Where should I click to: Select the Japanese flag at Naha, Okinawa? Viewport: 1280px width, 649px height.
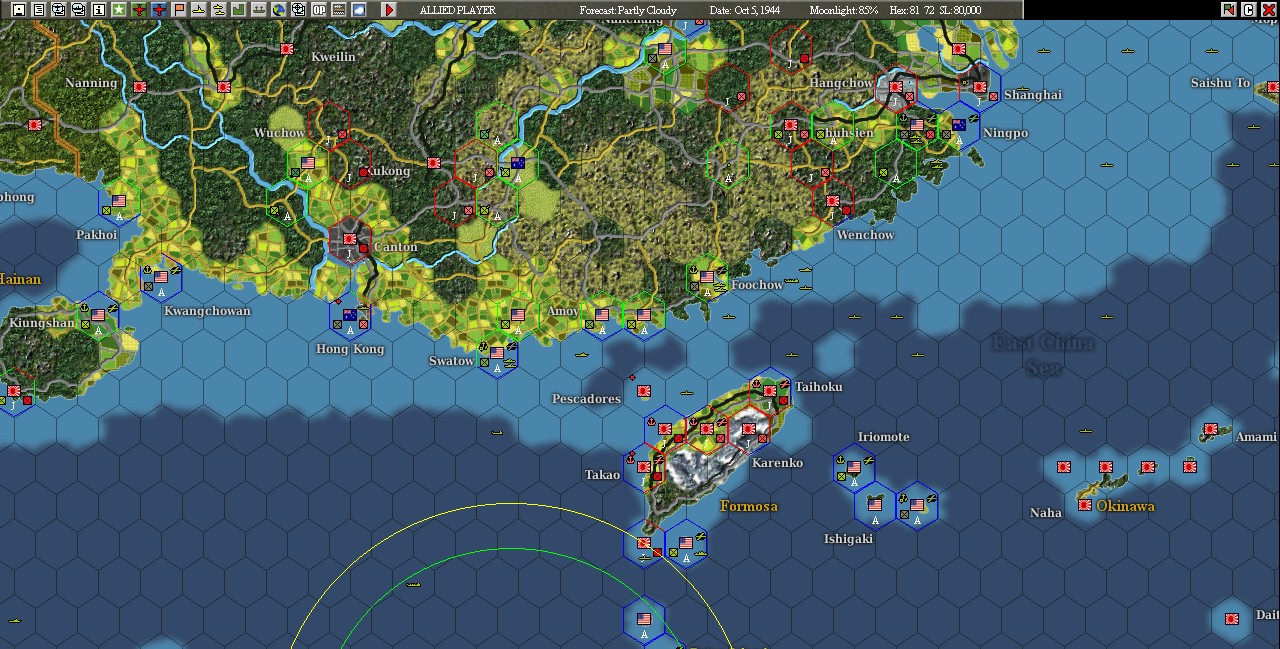tap(1085, 506)
